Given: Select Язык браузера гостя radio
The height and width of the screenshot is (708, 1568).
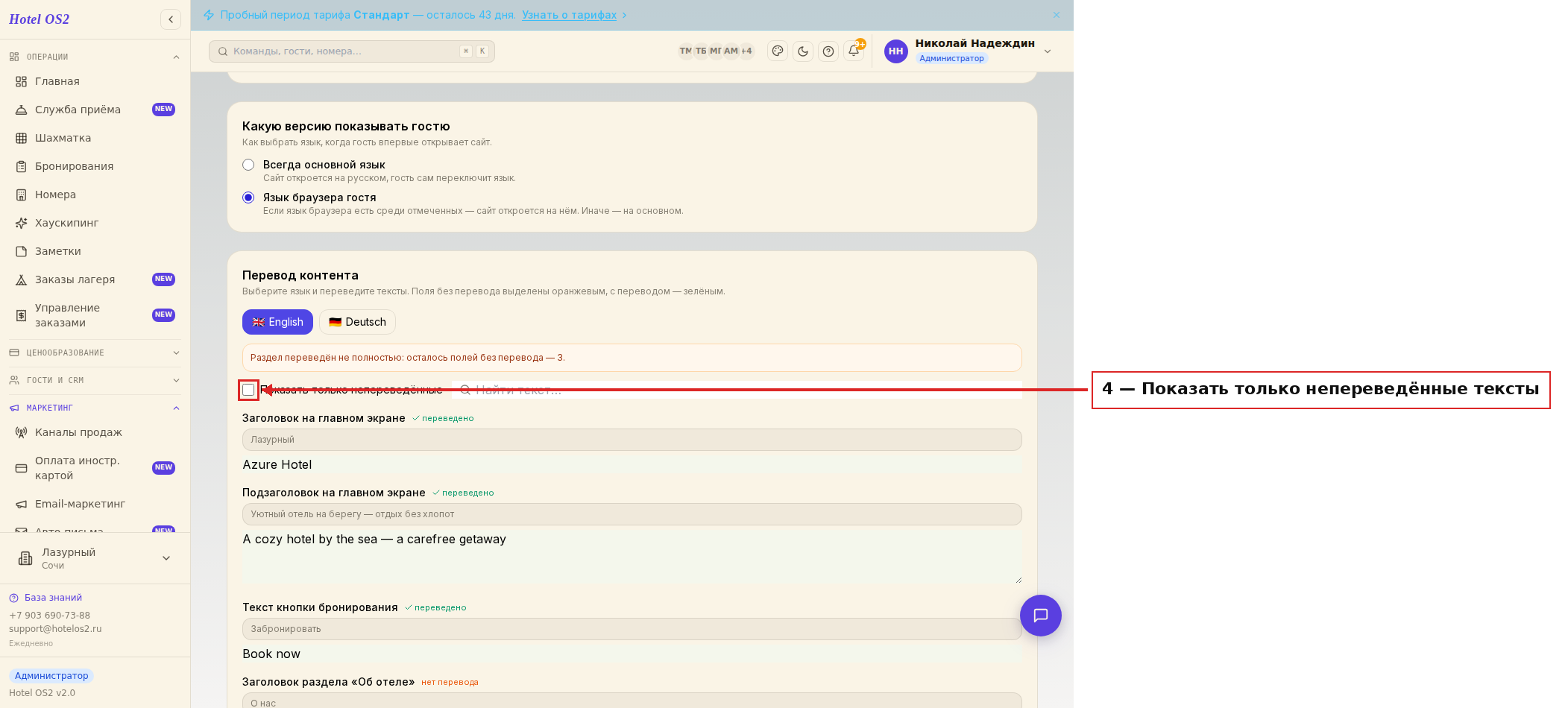Looking at the screenshot, I should point(248,197).
